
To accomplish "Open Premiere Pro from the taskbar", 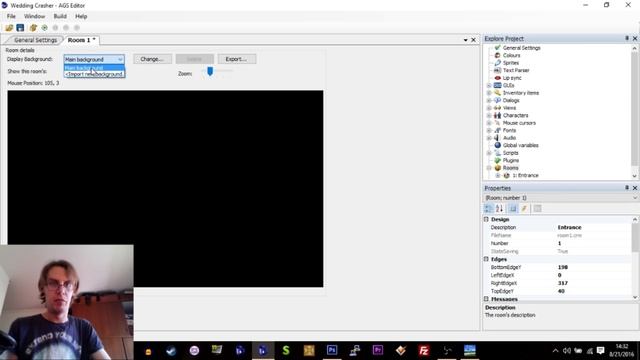I will (378, 351).
